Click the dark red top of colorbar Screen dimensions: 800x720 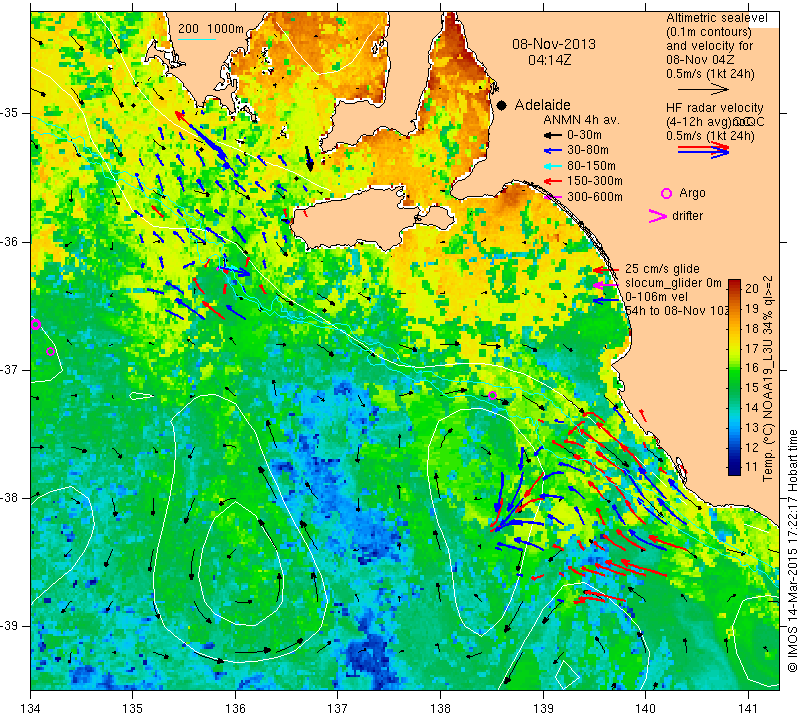(734, 284)
